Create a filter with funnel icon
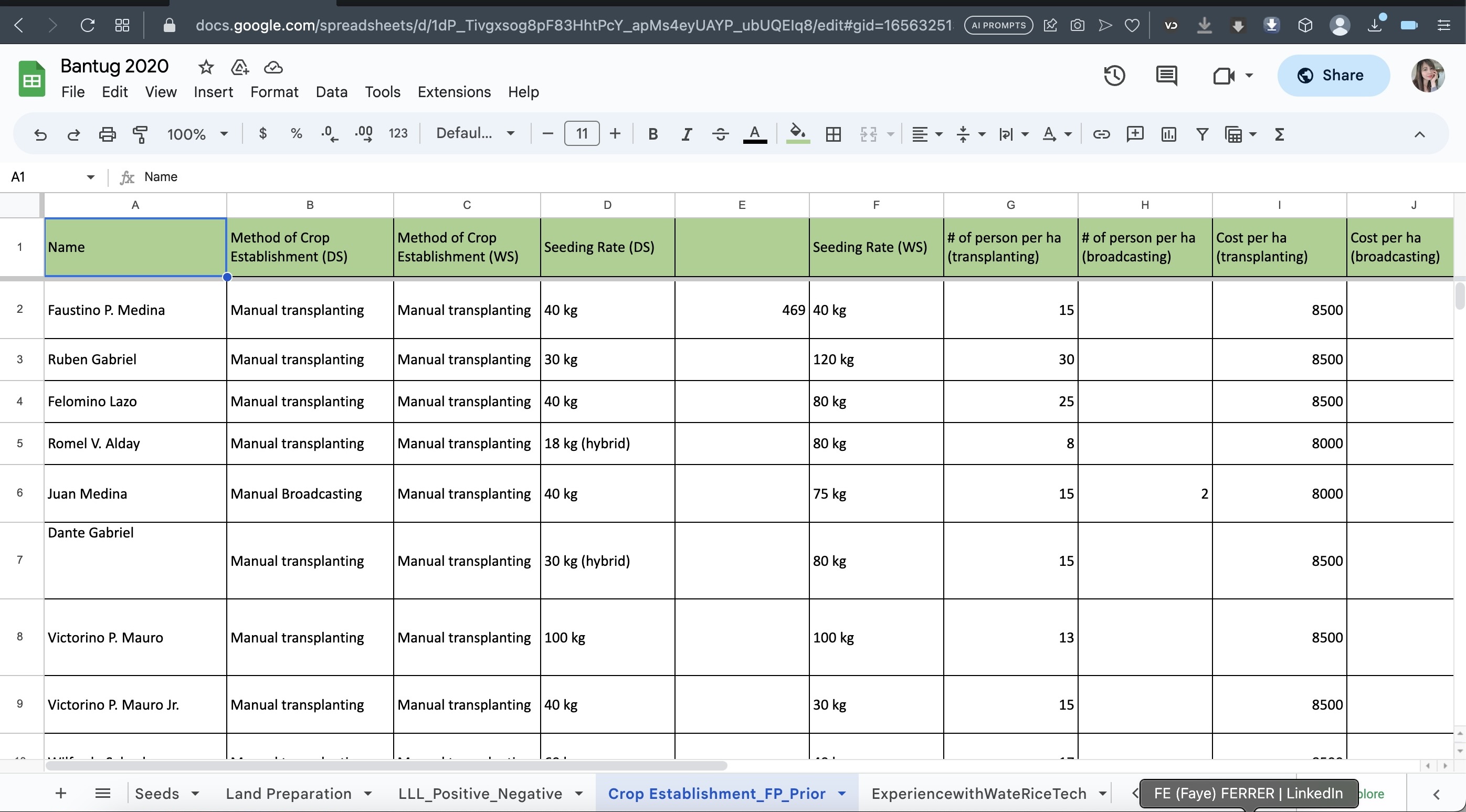Viewport: 1466px width, 812px height. 1202,134
